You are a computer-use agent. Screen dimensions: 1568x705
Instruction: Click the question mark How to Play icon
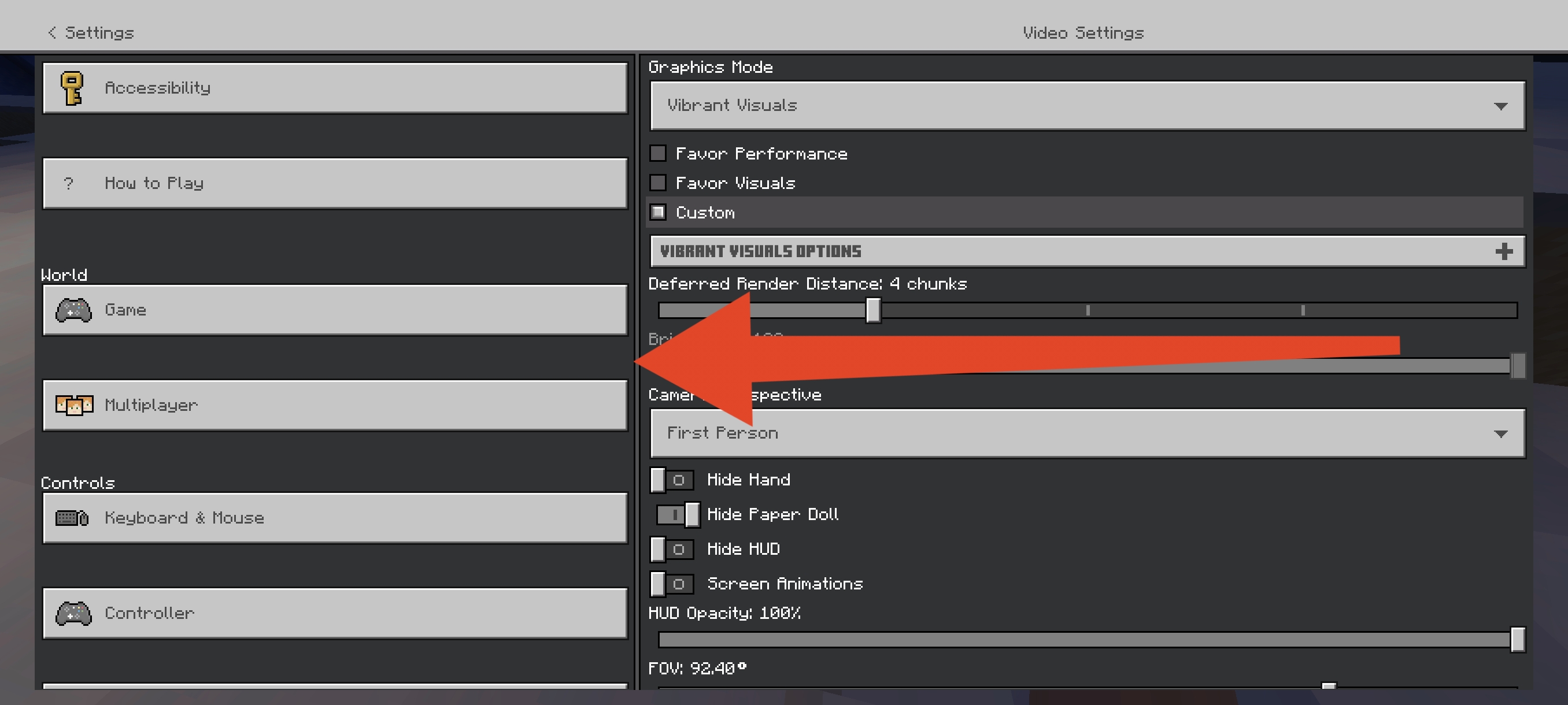coord(68,183)
